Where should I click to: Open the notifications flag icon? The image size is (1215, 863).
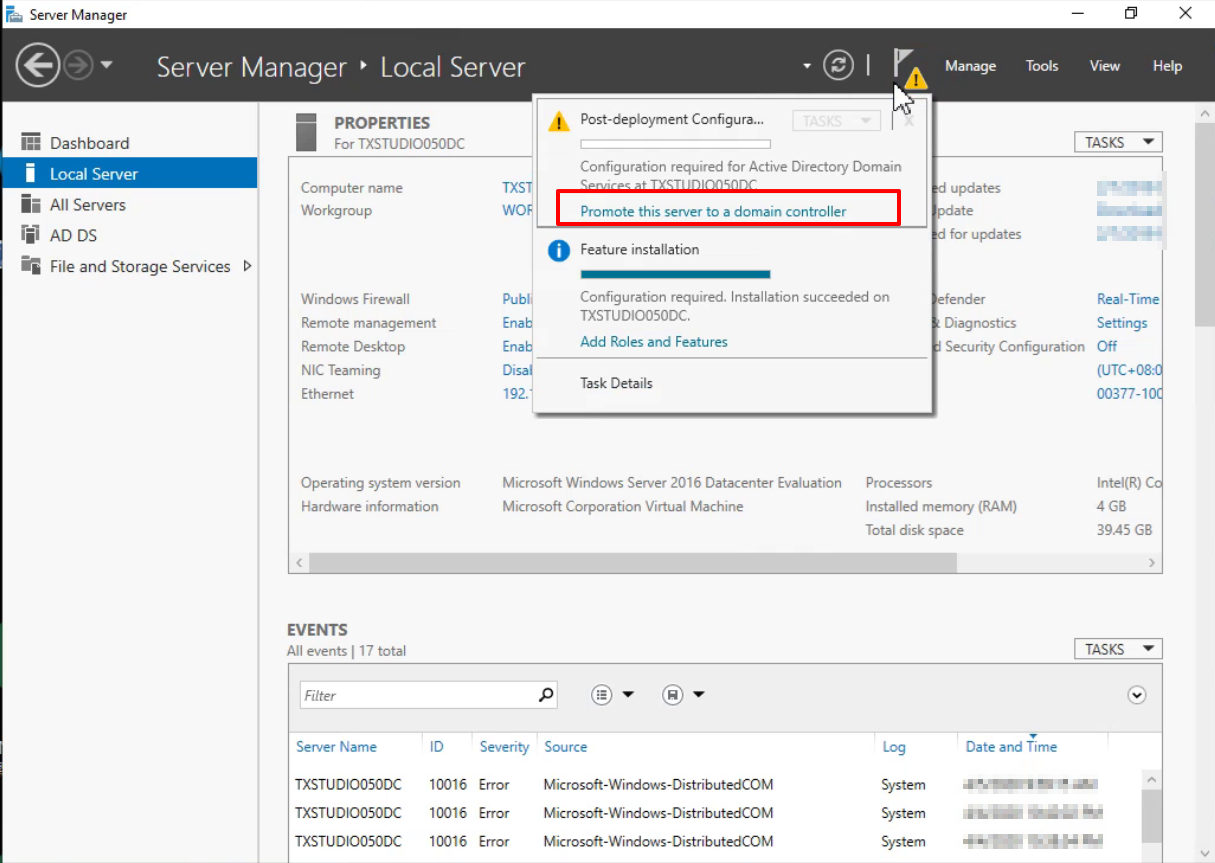tap(909, 67)
